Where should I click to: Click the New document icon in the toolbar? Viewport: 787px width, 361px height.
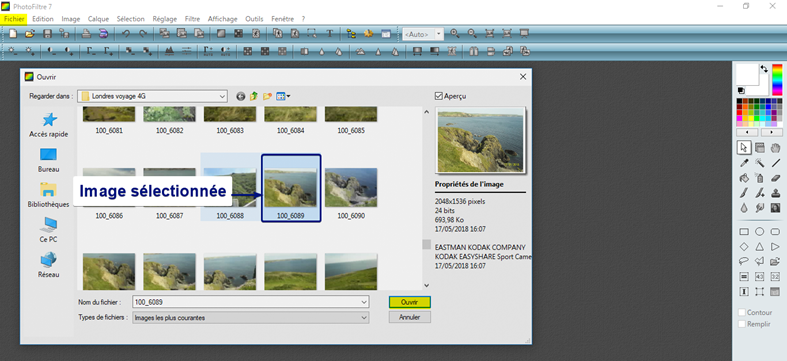(x=13, y=34)
